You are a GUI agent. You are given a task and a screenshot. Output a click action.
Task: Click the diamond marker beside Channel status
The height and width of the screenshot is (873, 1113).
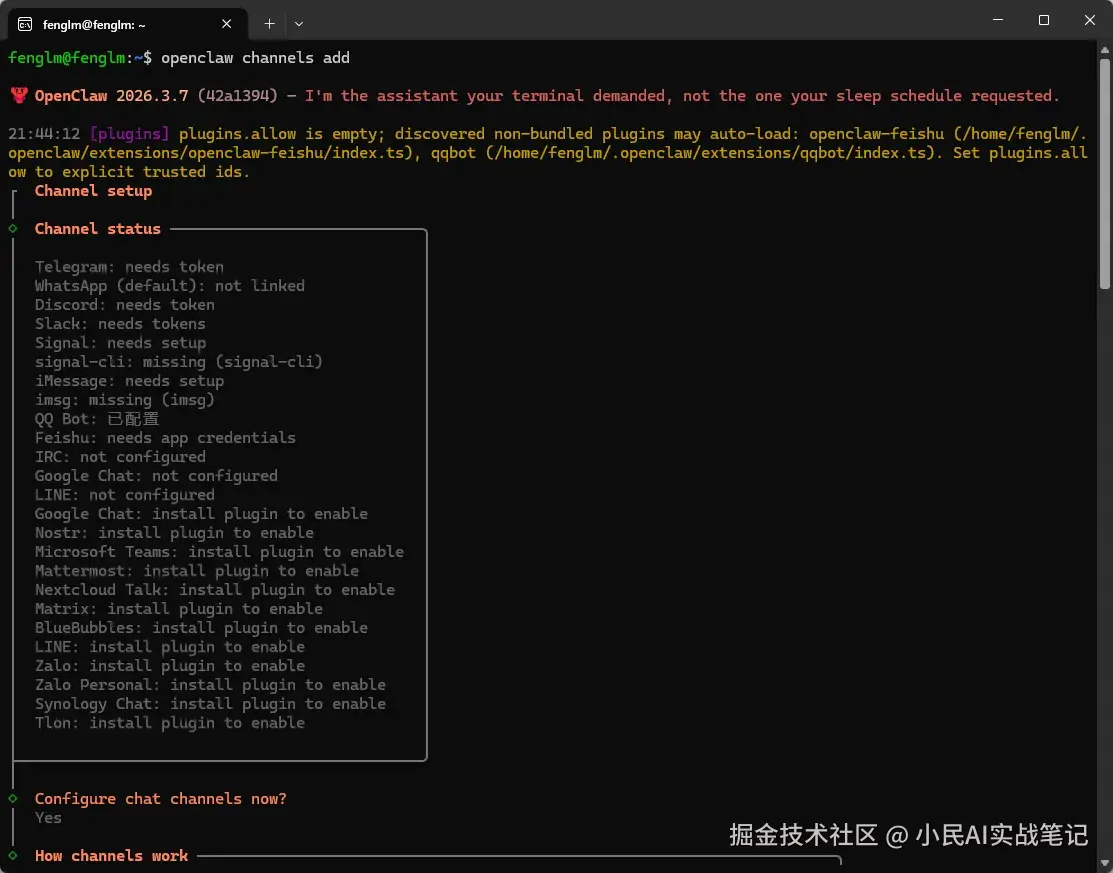(13, 229)
